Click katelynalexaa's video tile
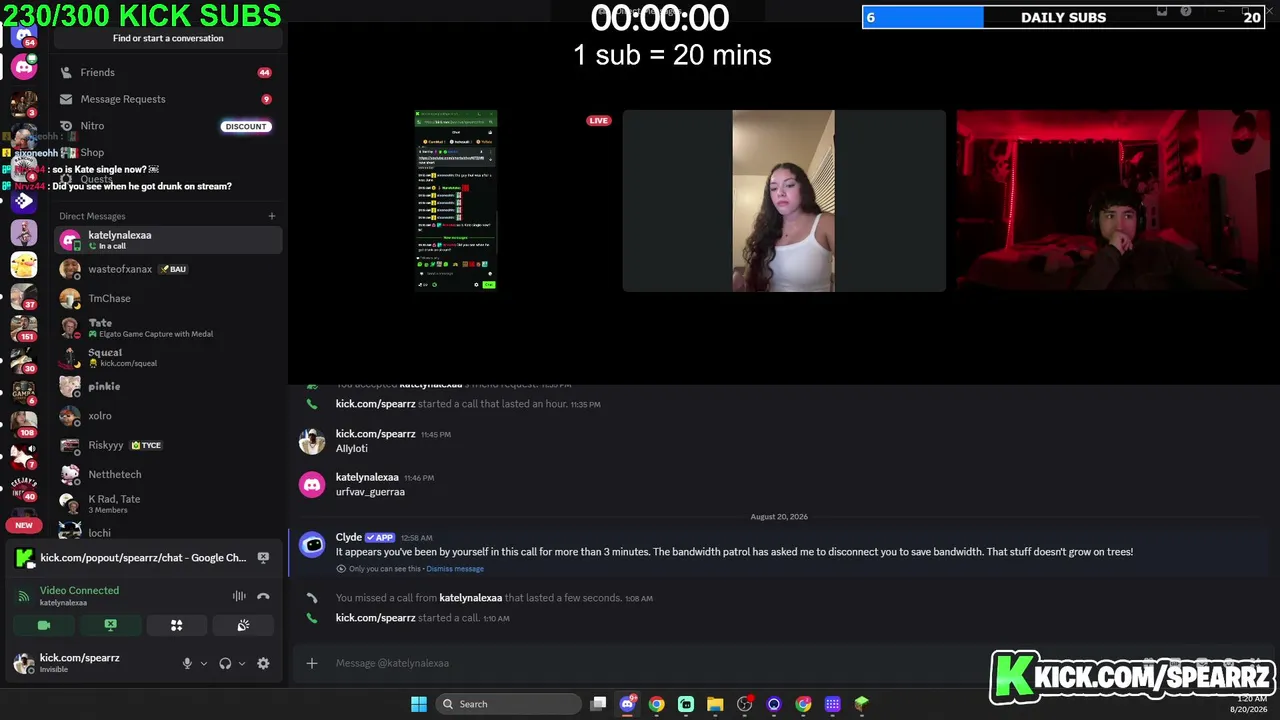This screenshot has height=720, width=1280. (x=784, y=201)
